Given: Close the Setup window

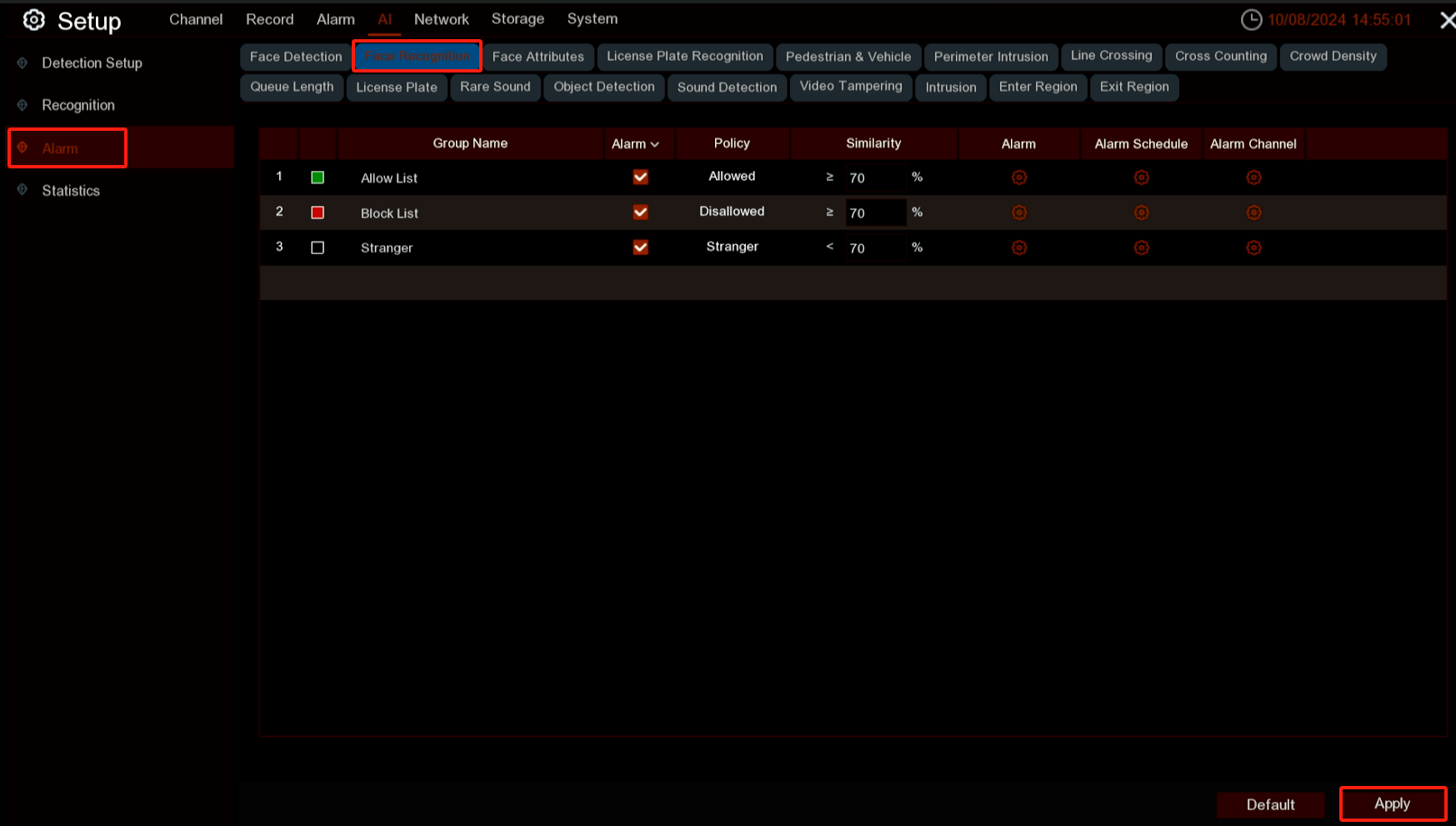Looking at the screenshot, I should 1448,20.
